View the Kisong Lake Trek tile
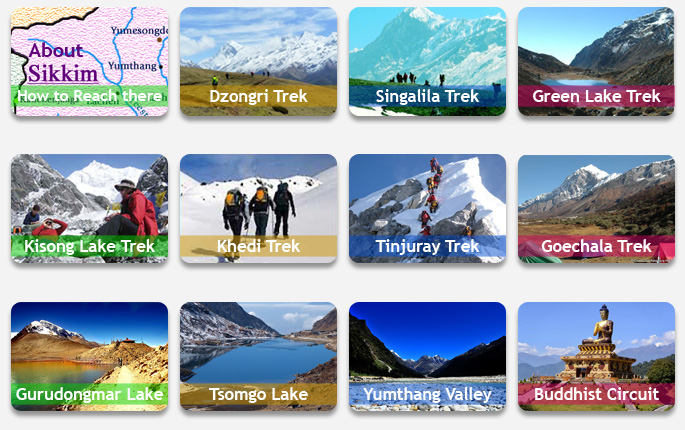The height and width of the screenshot is (430, 685). pyautogui.click(x=90, y=208)
